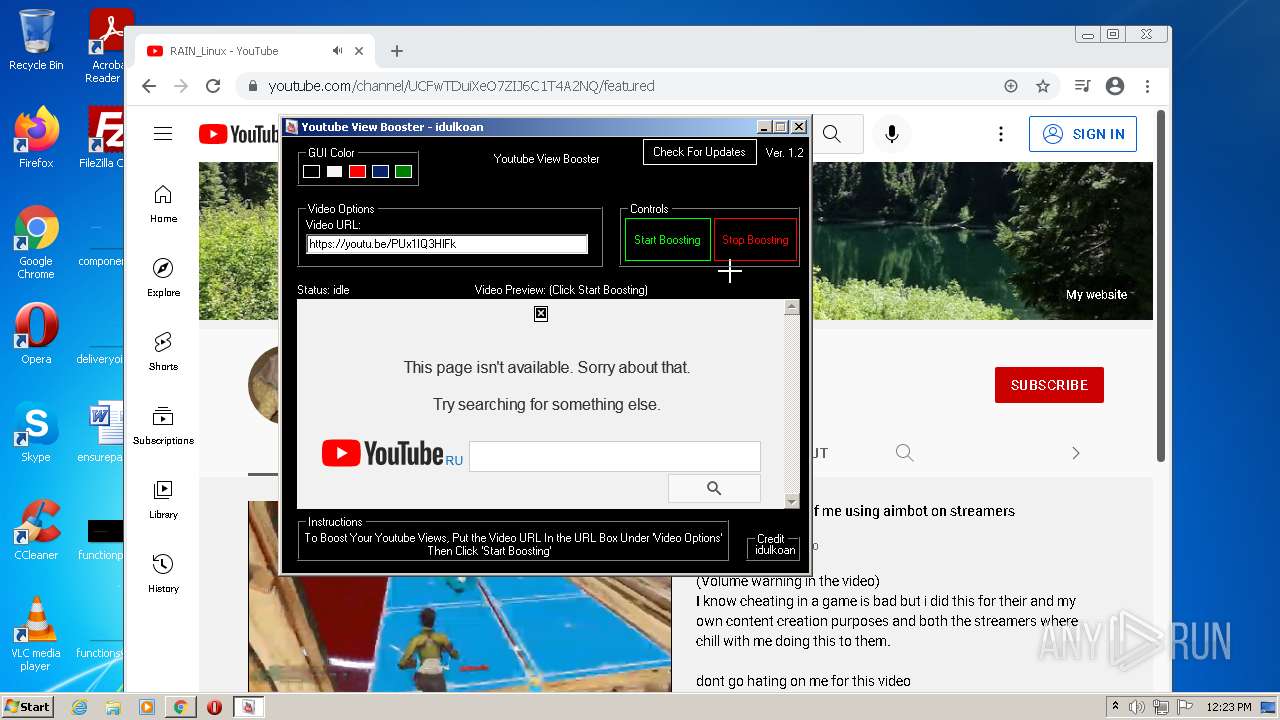
Task: Open CCleaner desktop shortcut
Action: pos(36,530)
